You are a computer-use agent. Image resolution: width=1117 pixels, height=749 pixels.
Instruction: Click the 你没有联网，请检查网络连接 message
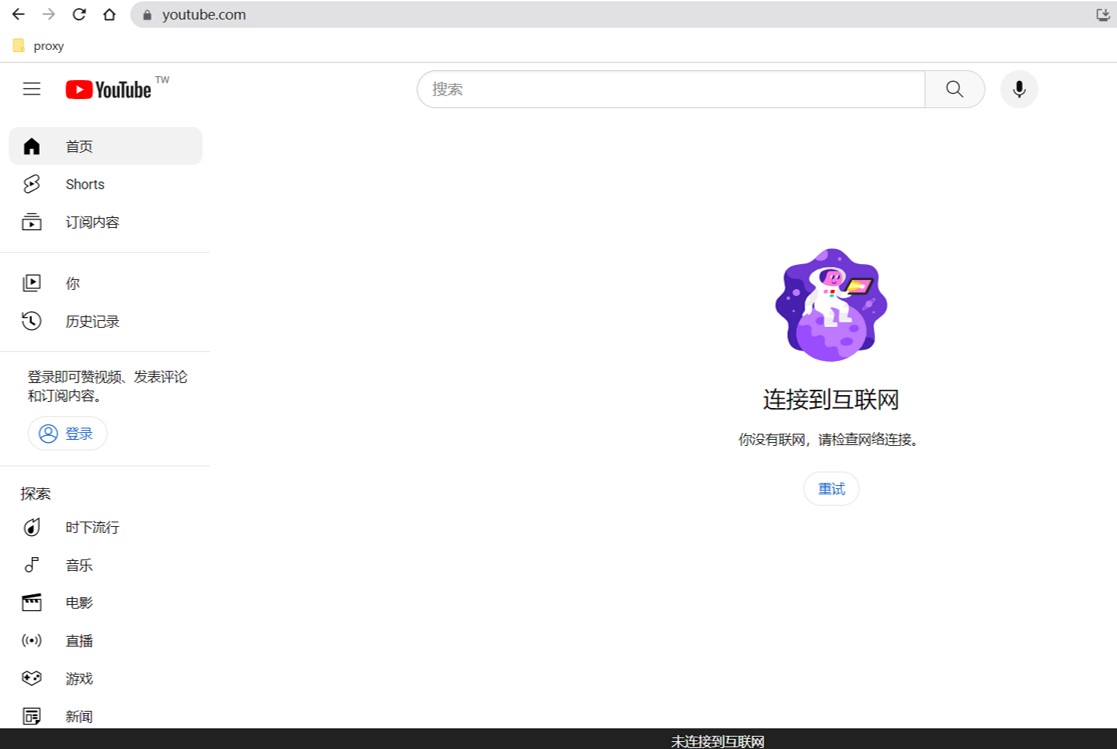click(831, 440)
